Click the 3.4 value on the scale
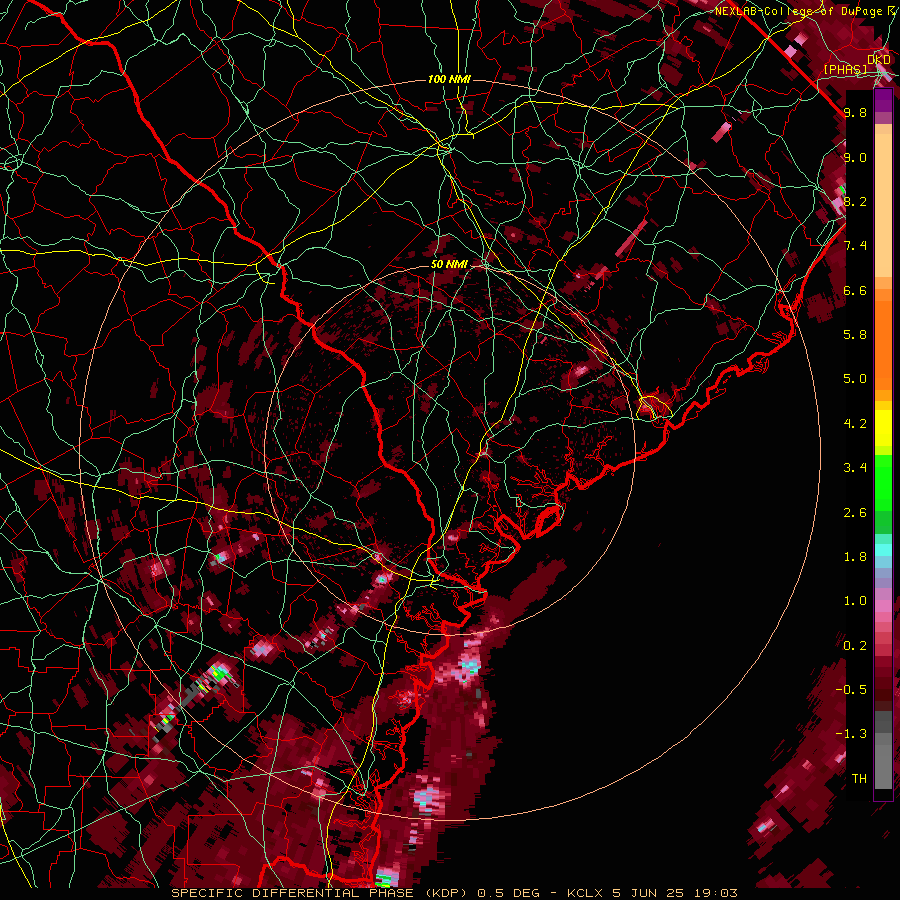Viewport: 900px width, 900px height. [x=855, y=468]
